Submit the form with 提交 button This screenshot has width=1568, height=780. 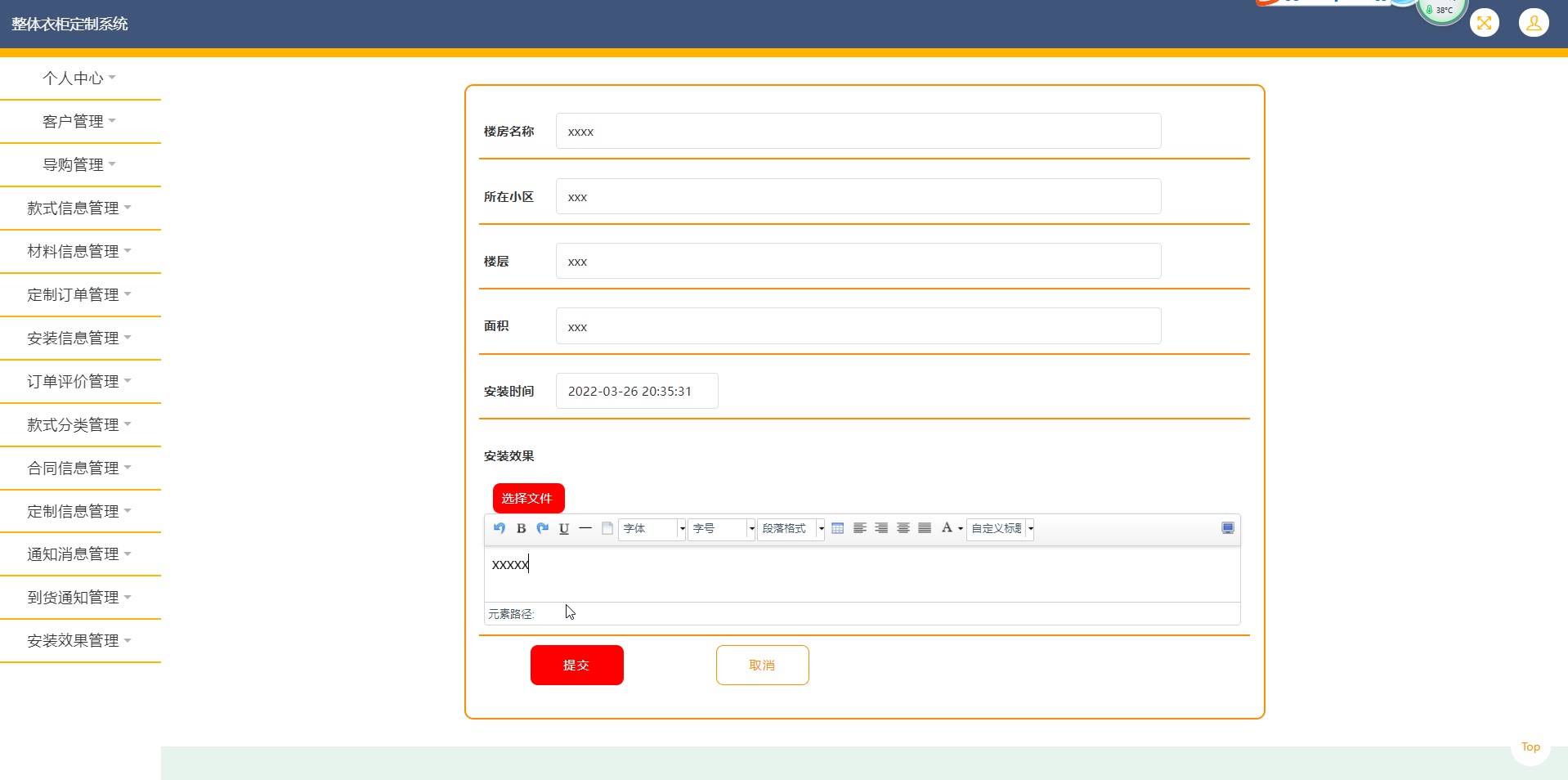click(x=577, y=665)
